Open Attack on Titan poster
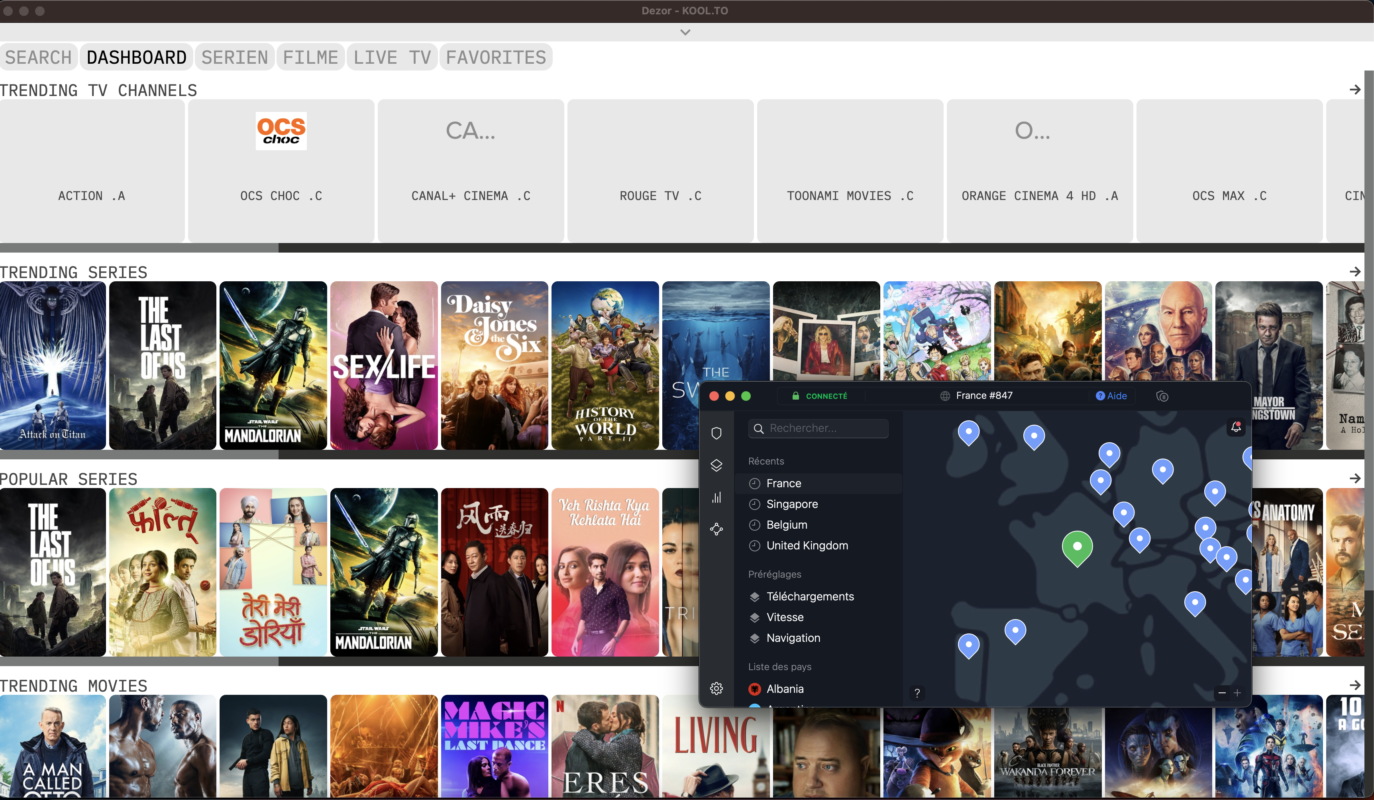This screenshot has width=1374, height=800. coord(53,365)
